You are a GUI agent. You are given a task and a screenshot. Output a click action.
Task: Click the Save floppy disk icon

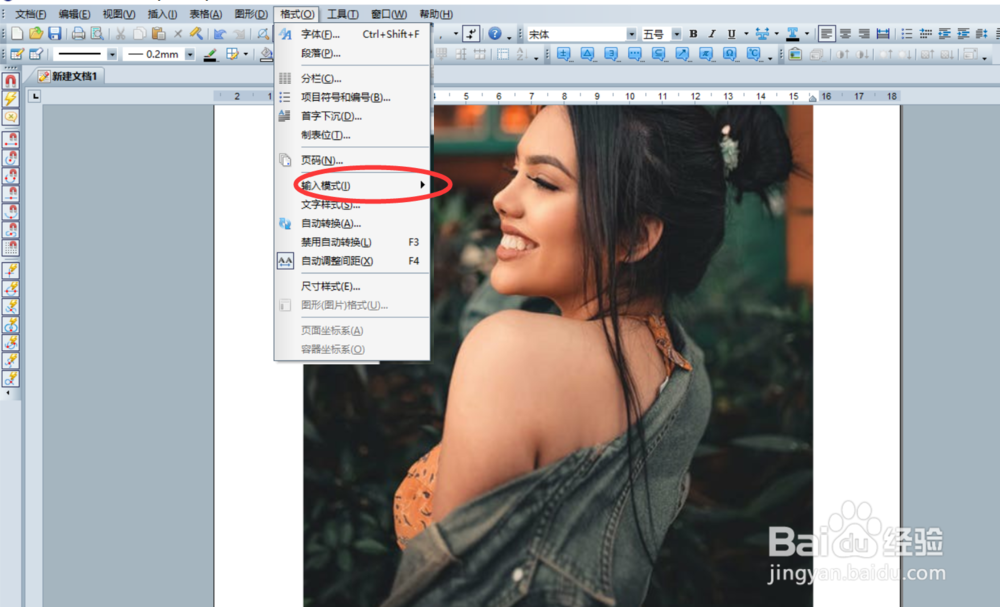tap(55, 34)
